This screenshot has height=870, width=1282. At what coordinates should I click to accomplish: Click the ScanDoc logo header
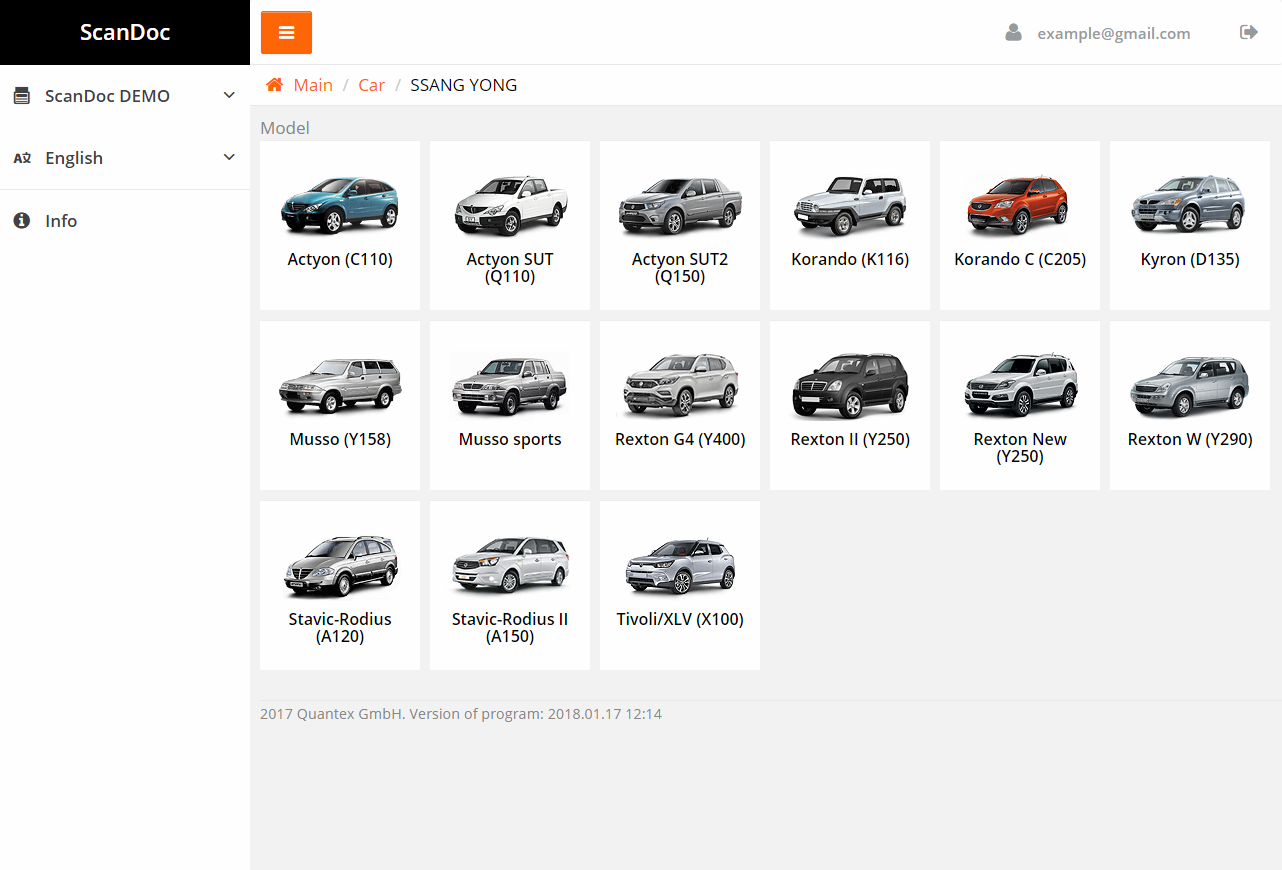125,32
